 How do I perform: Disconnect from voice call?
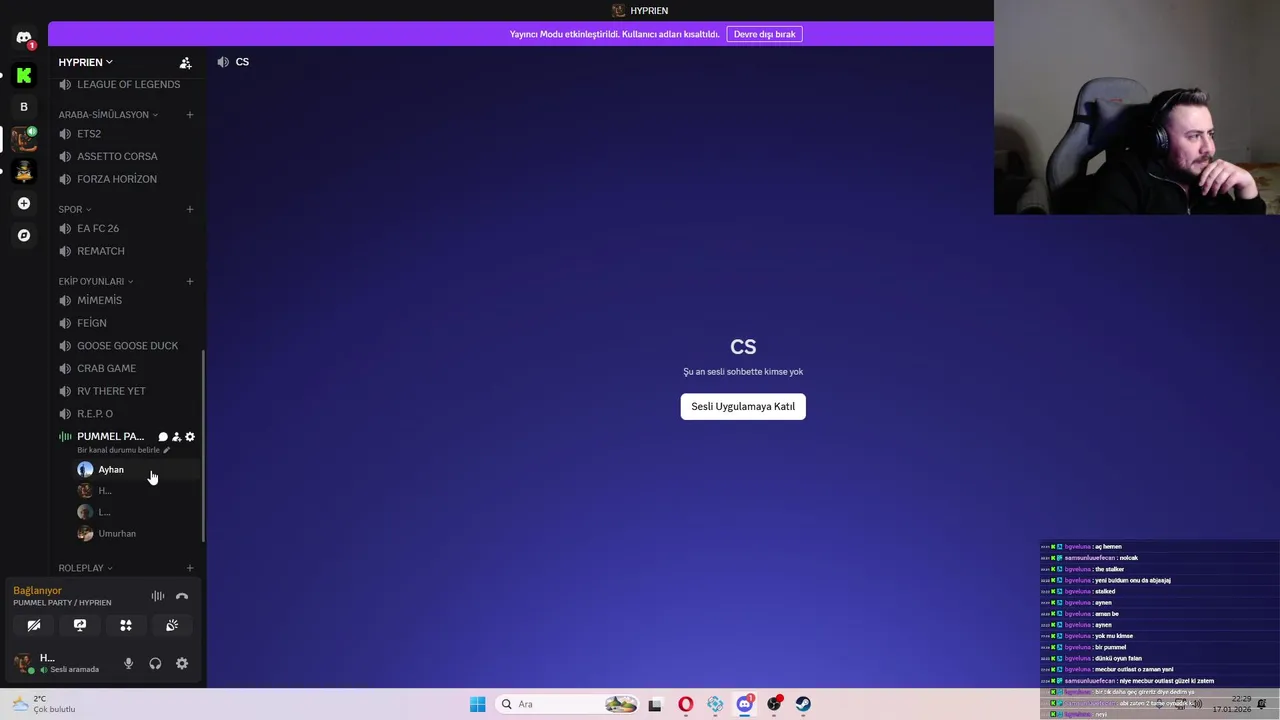click(182, 596)
